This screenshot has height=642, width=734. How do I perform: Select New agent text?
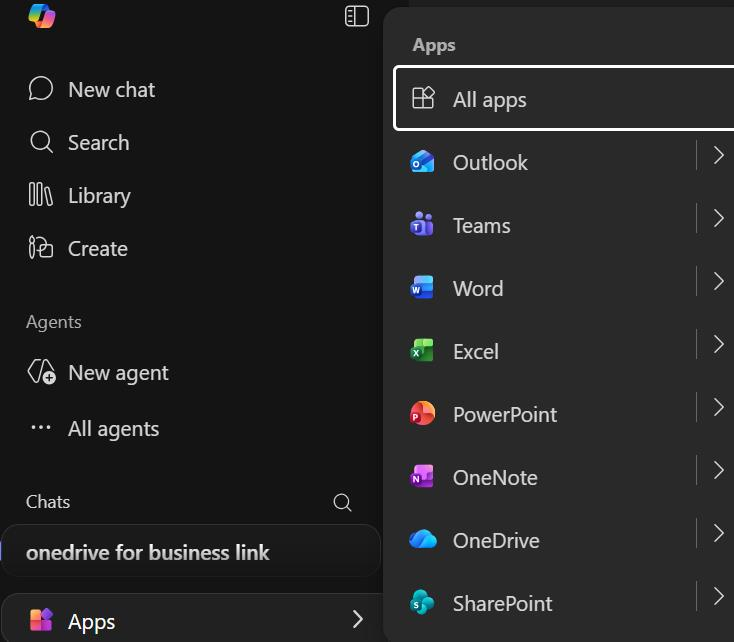[118, 373]
